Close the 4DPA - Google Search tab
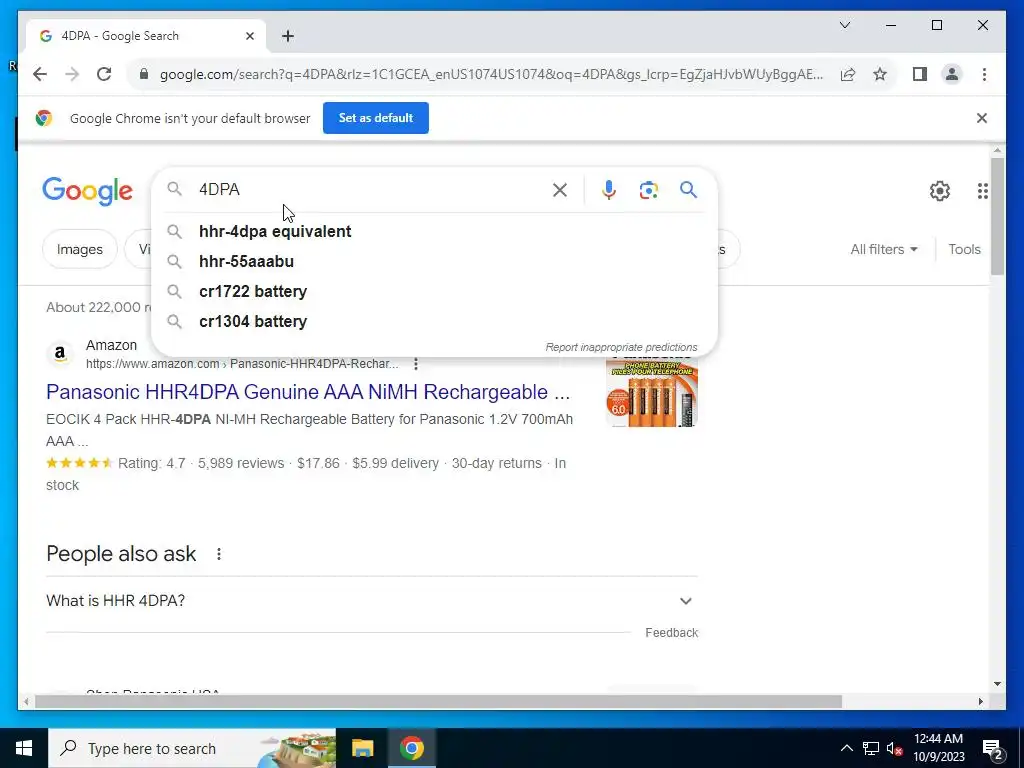The height and width of the screenshot is (768, 1024). 249,36
